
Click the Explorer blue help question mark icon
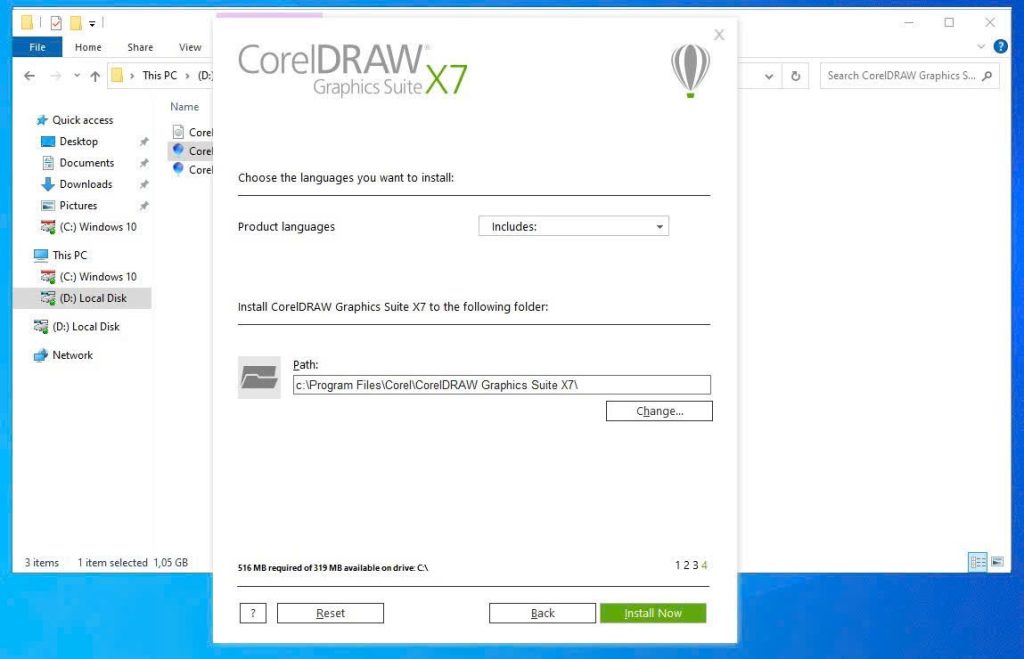tap(1000, 47)
